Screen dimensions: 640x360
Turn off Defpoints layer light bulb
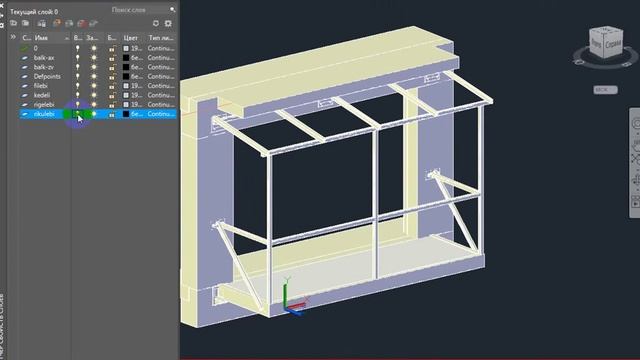coord(78,76)
